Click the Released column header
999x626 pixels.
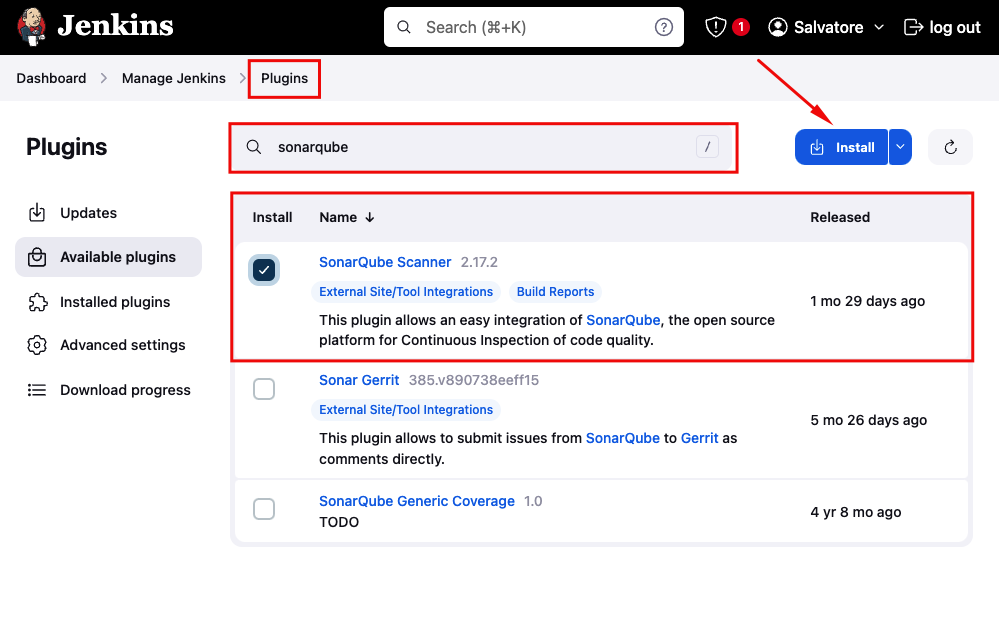pos(840,217)
